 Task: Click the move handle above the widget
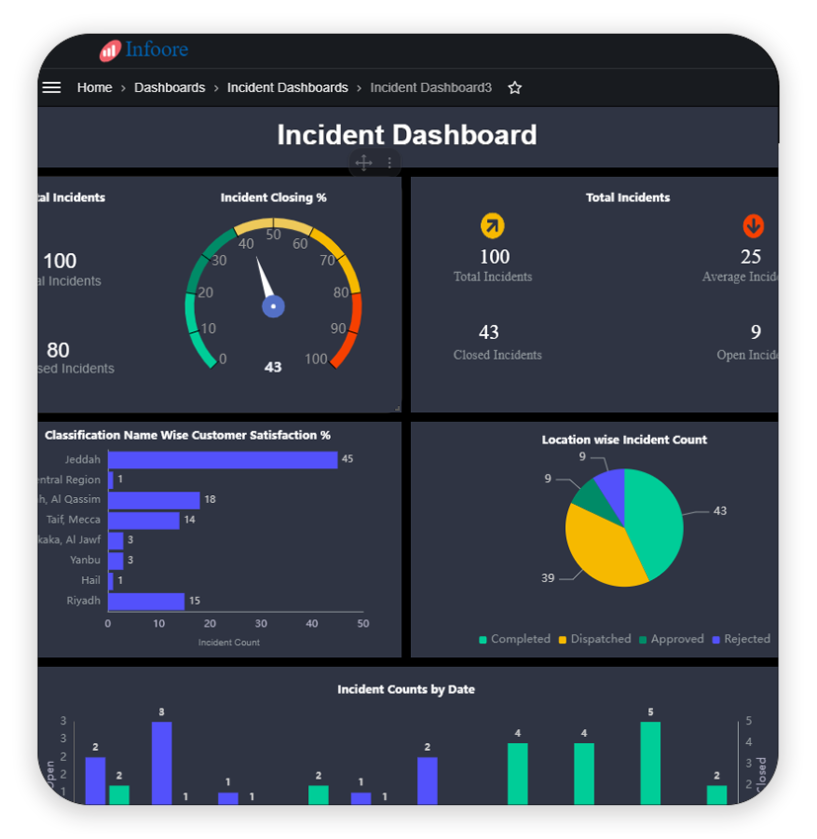(x=363, y=163)
